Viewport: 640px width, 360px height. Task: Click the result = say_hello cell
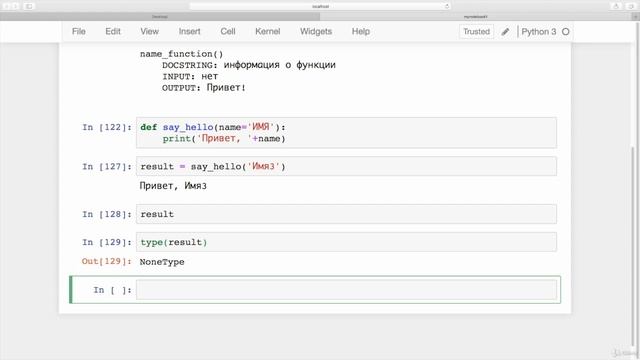pos(346,166)
